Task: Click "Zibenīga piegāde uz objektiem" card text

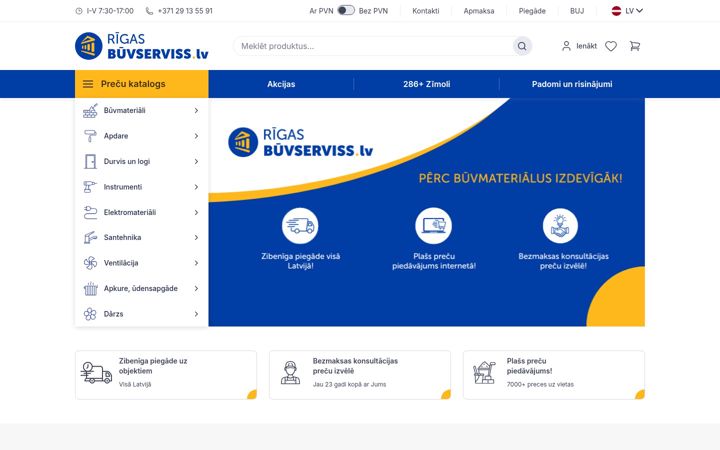Action: point(153,366)
